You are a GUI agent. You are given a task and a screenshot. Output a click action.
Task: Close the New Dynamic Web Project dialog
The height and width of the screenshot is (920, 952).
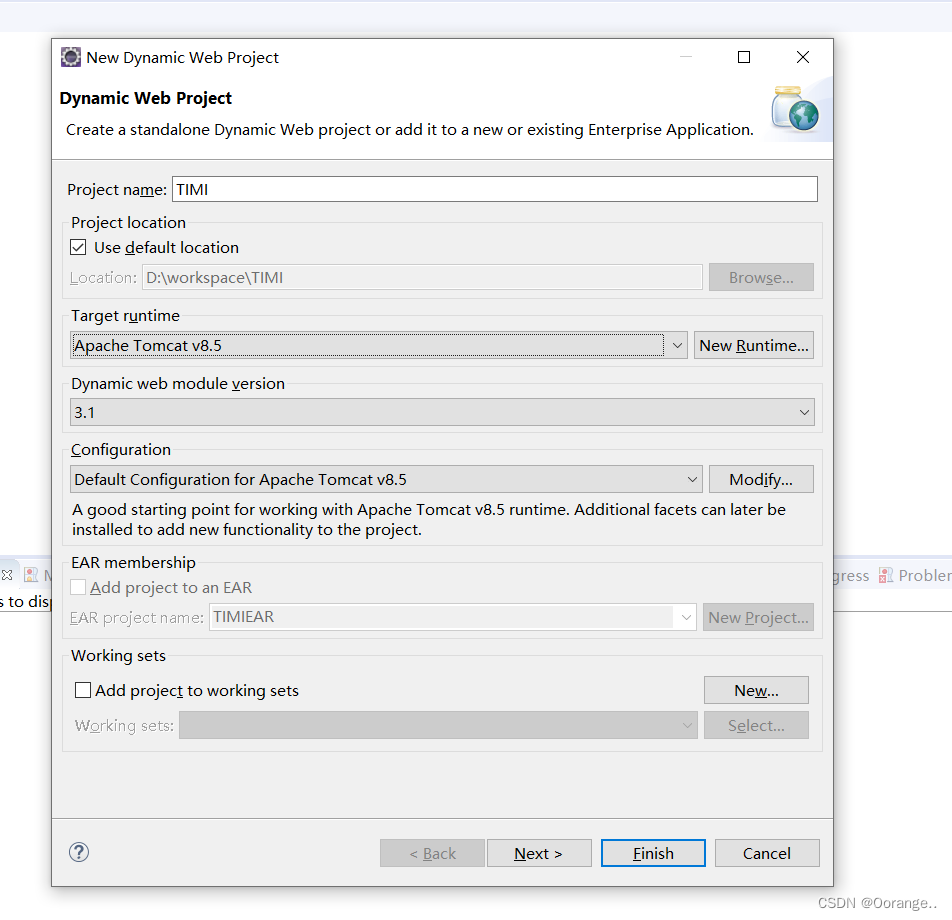pos(803,57)
